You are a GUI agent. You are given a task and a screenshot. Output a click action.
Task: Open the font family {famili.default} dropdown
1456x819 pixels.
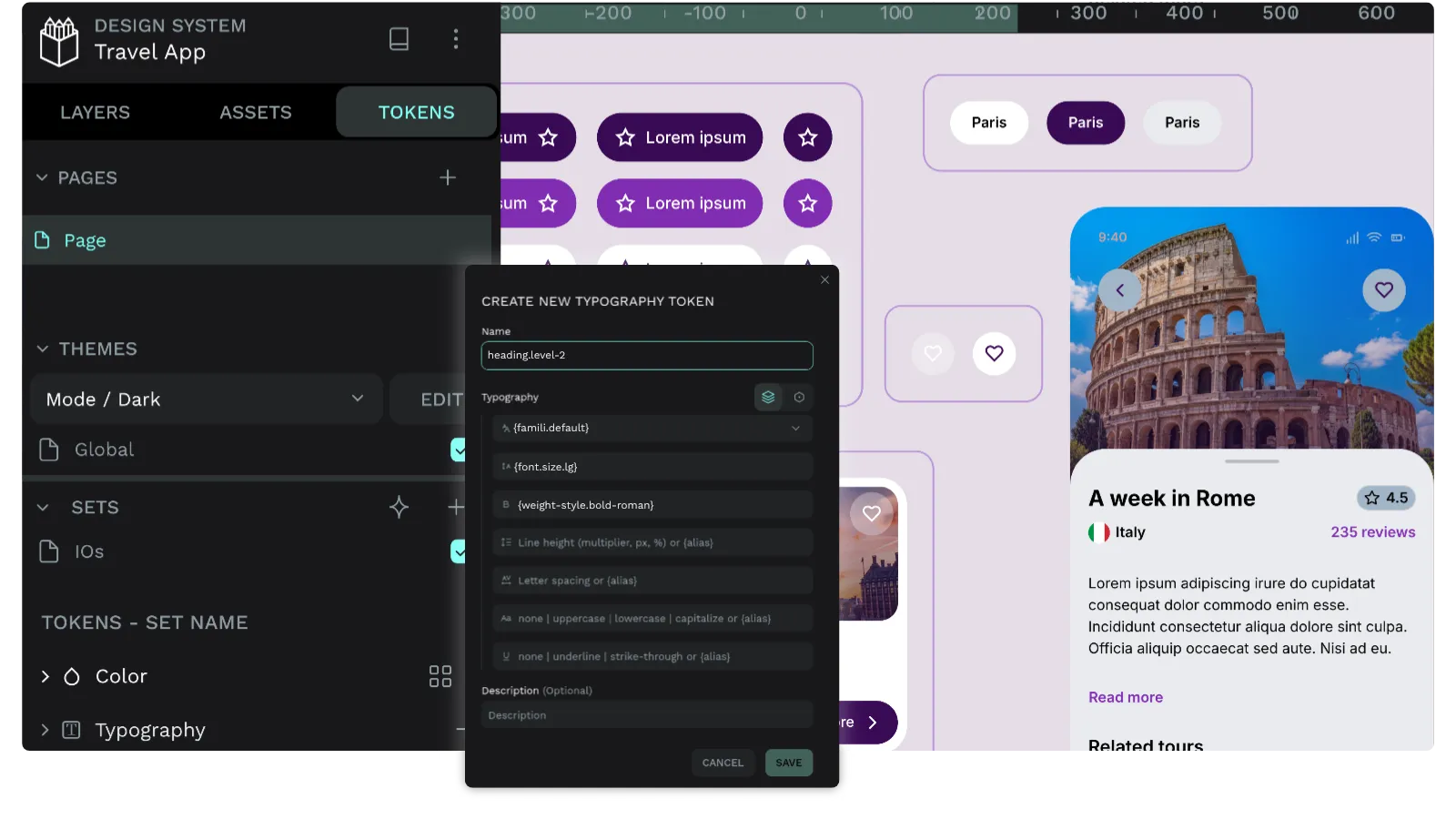coord(652,428)
